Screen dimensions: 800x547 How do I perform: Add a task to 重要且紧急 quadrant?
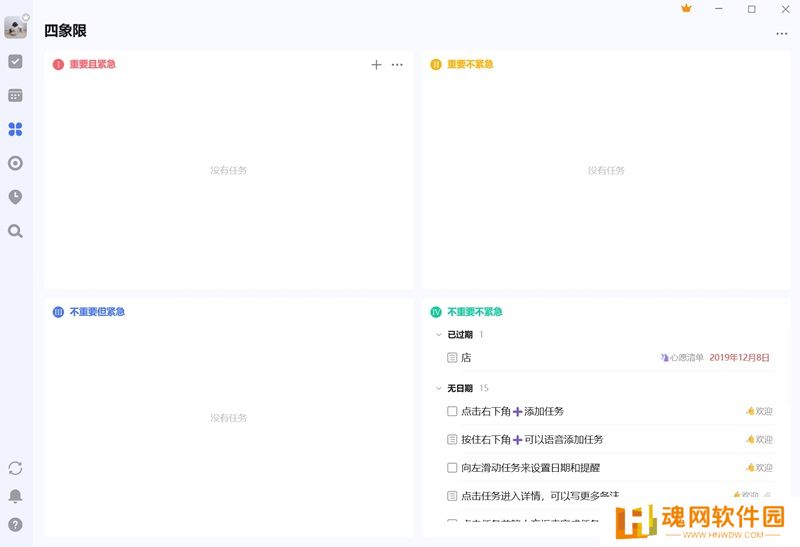376,65
